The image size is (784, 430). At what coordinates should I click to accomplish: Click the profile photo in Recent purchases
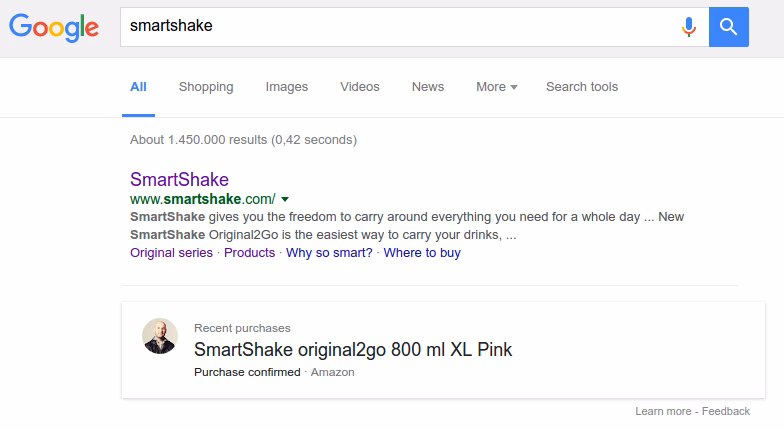tap(160, 337)
